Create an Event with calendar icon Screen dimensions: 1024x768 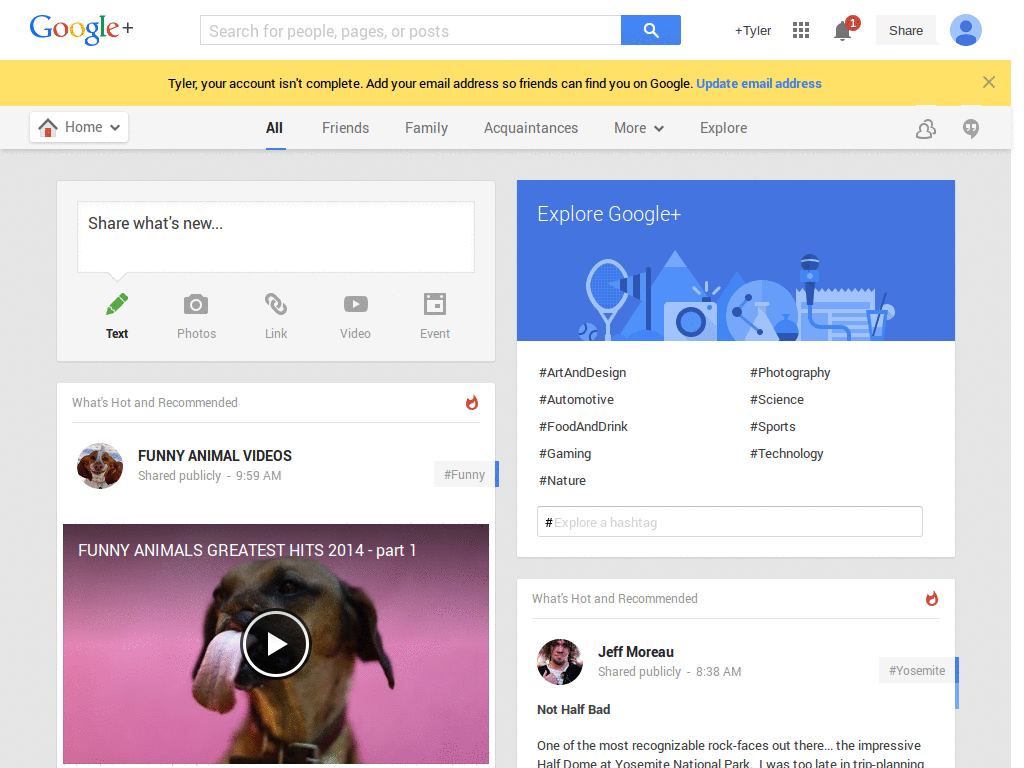(435, 304)
